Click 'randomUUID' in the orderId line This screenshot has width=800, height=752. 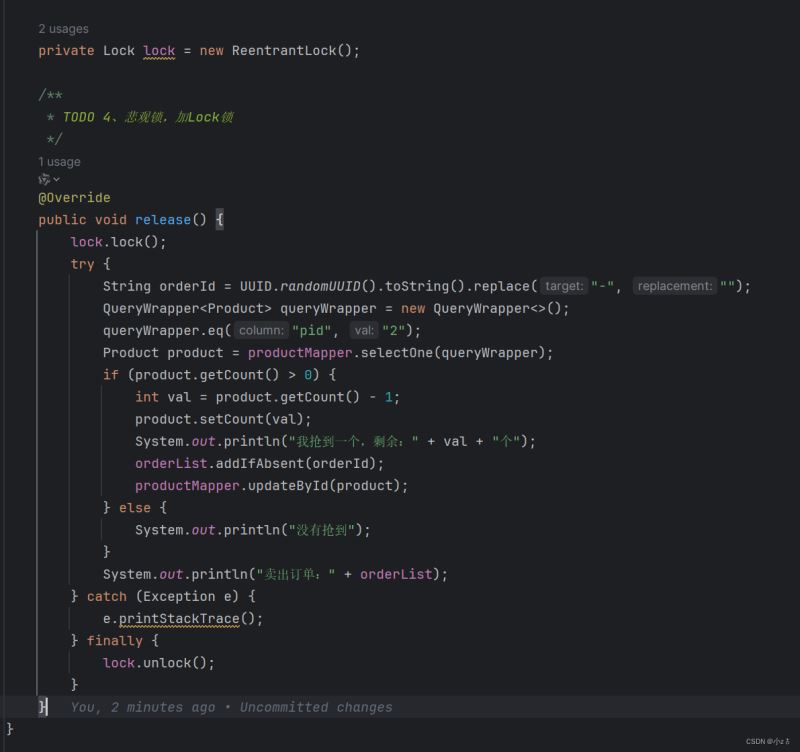[x=320, y=286]
